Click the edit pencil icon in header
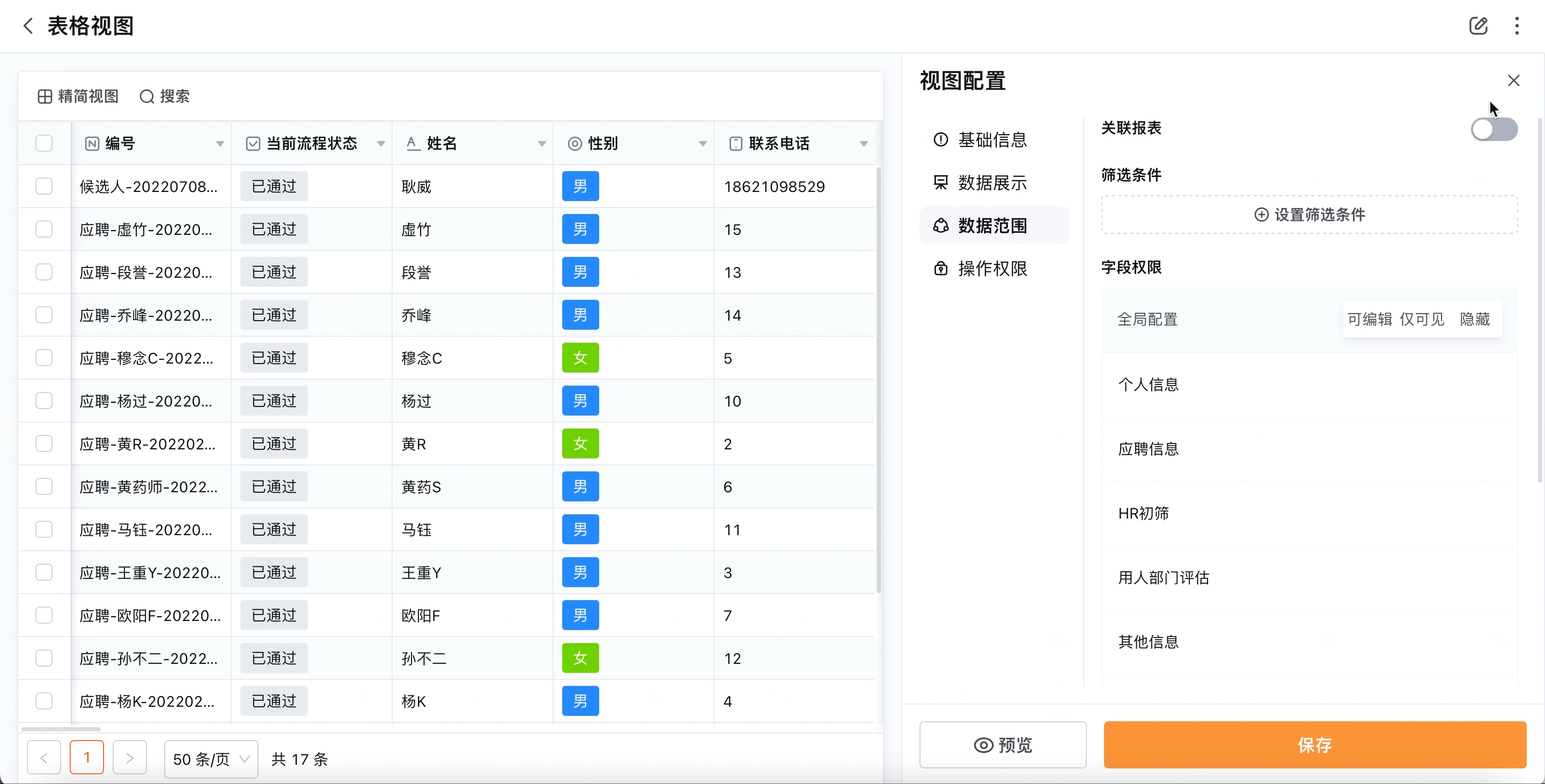The width and height of the screenshot is (1545, 784). [x=1478, y=26]
